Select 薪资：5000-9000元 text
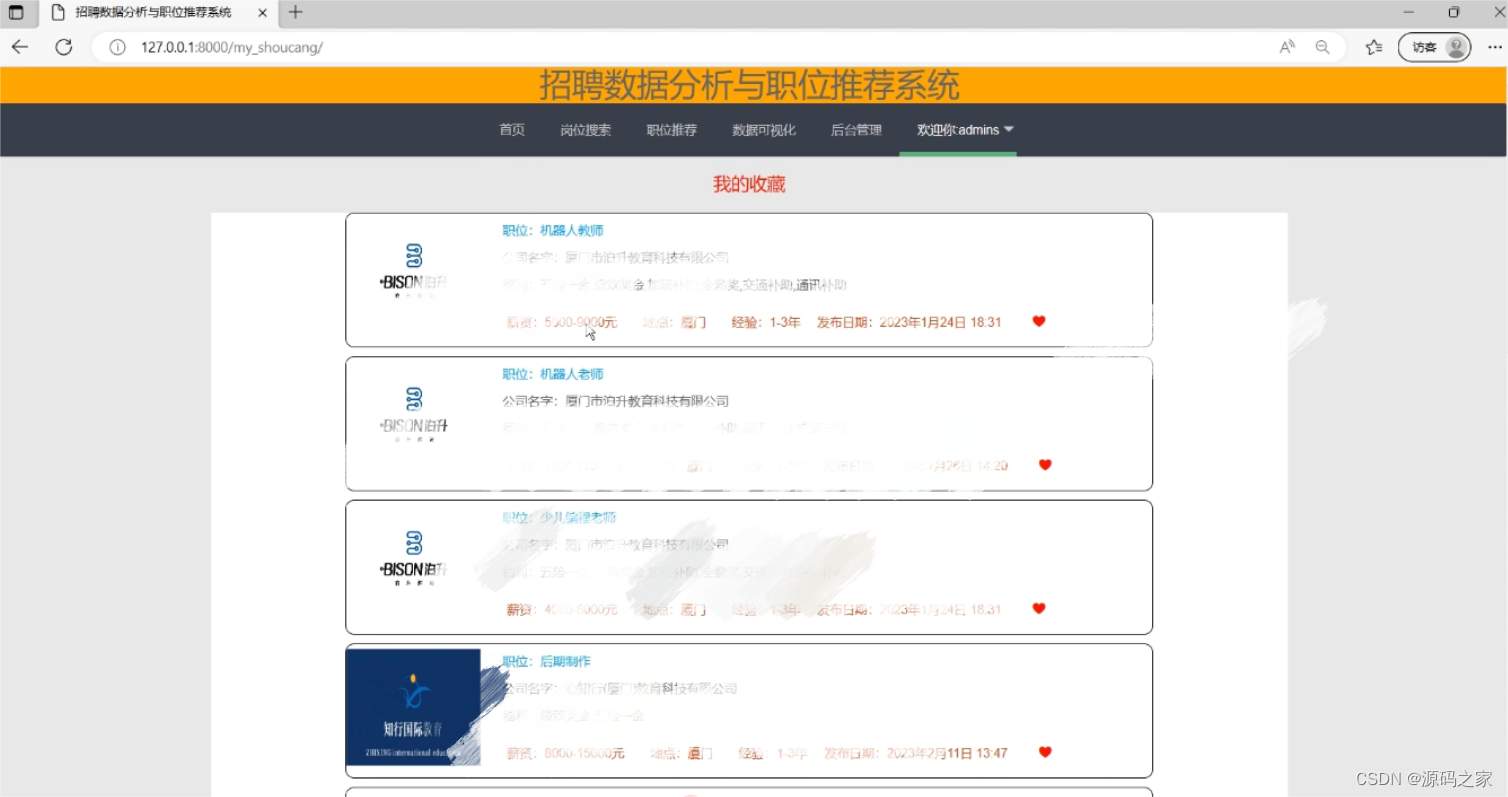The image size is (1508, 797). pos(562,322)
